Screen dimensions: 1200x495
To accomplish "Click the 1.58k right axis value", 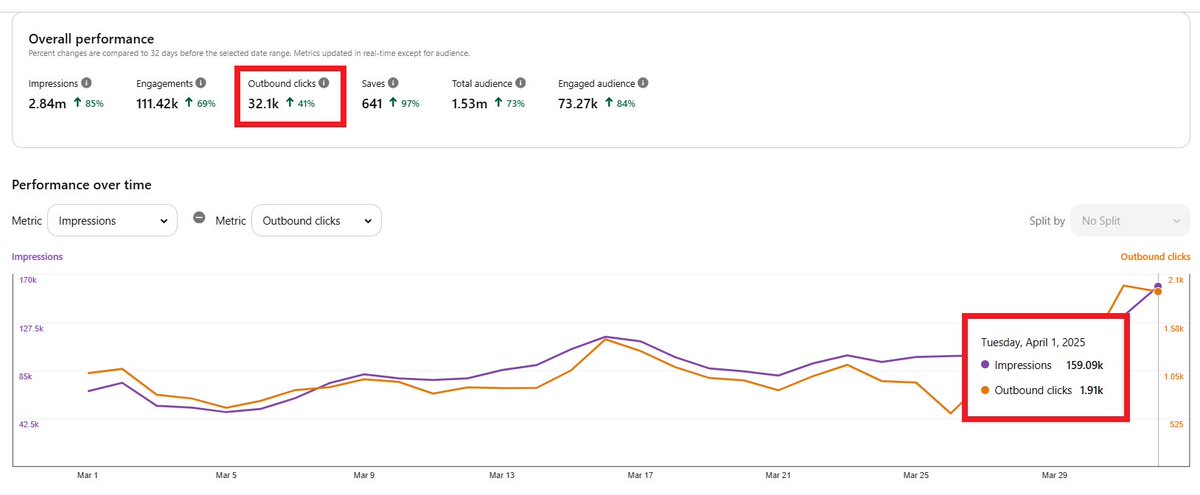I will click(1174, 328).
